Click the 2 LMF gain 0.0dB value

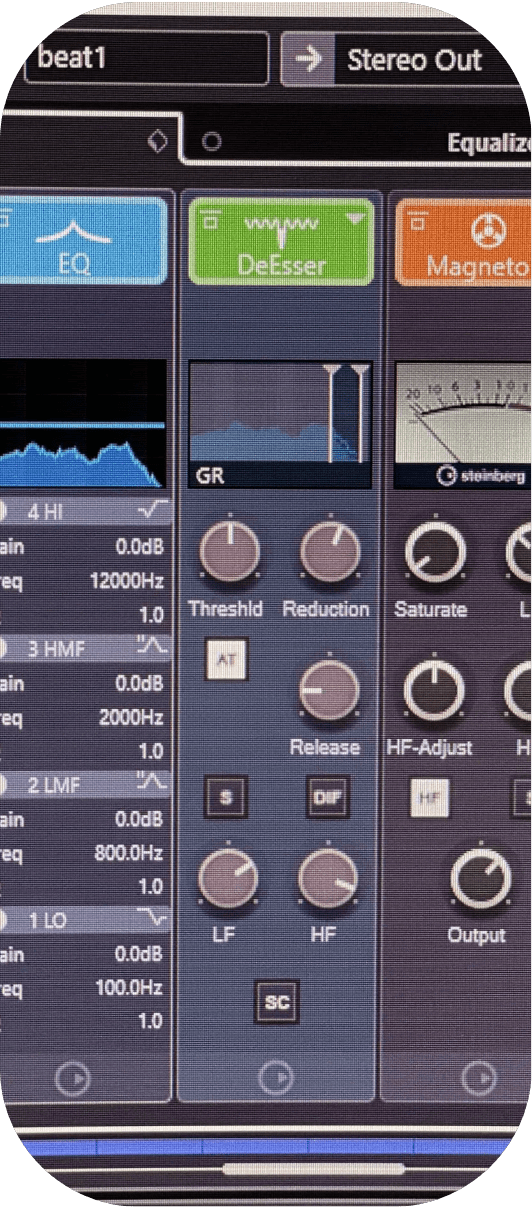(x=138, y=820)
